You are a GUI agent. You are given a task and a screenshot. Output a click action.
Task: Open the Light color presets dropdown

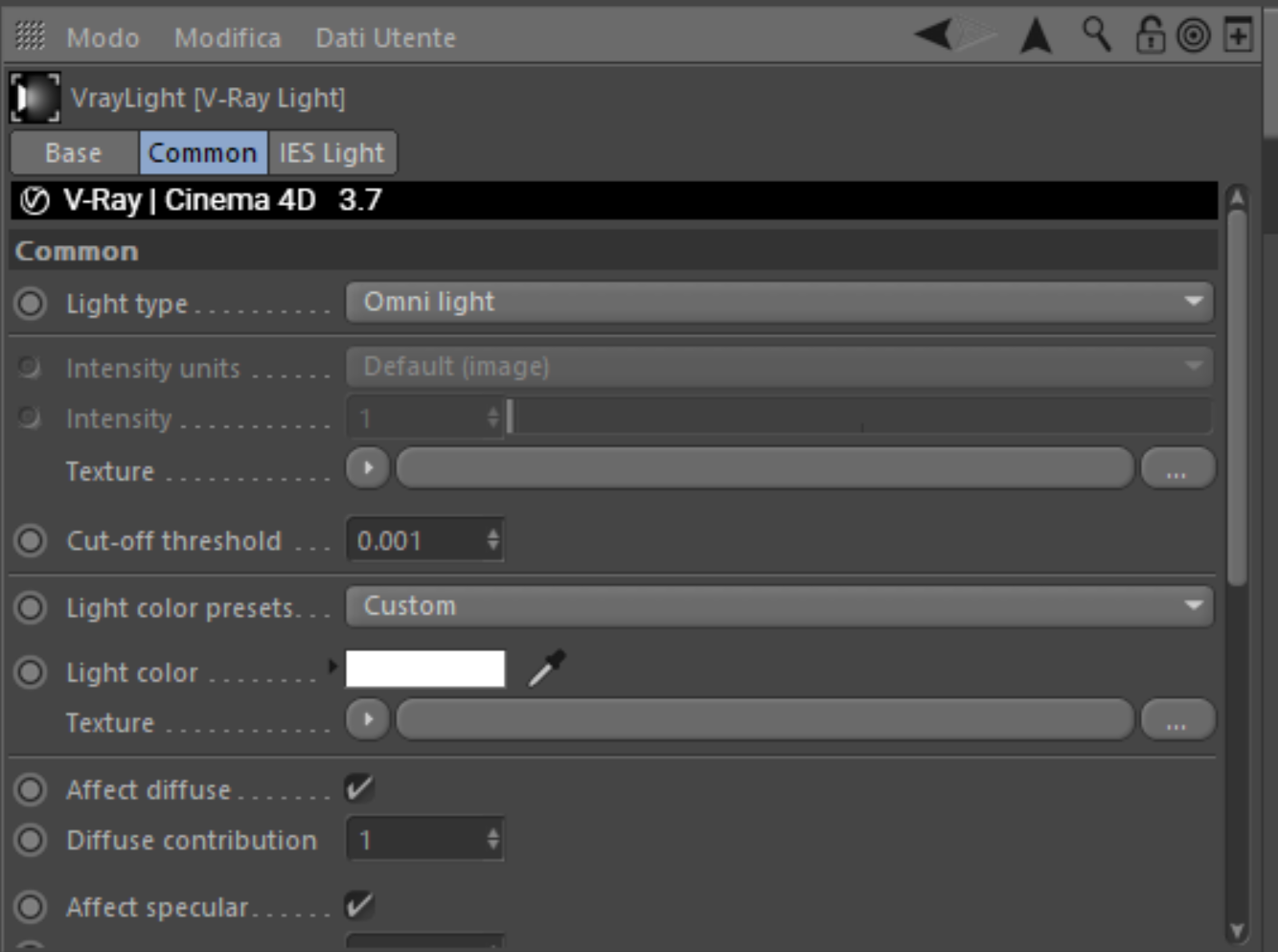(780, 606)
